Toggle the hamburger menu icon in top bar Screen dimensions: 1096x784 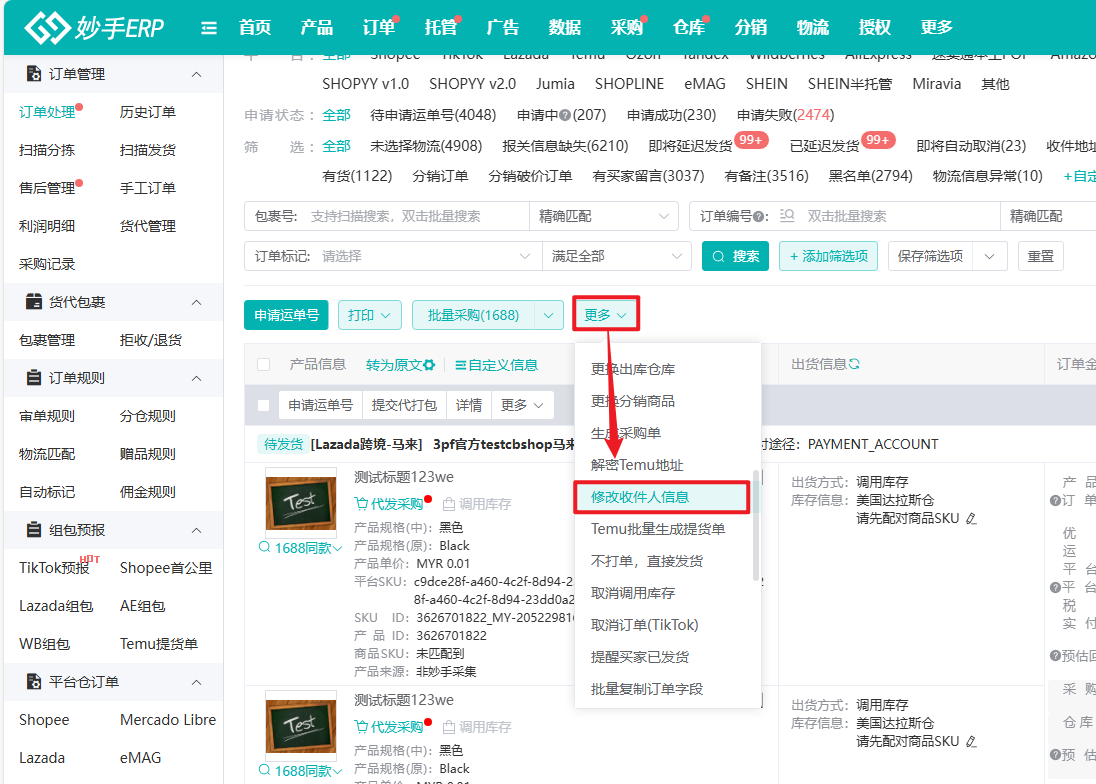[208, 28]
